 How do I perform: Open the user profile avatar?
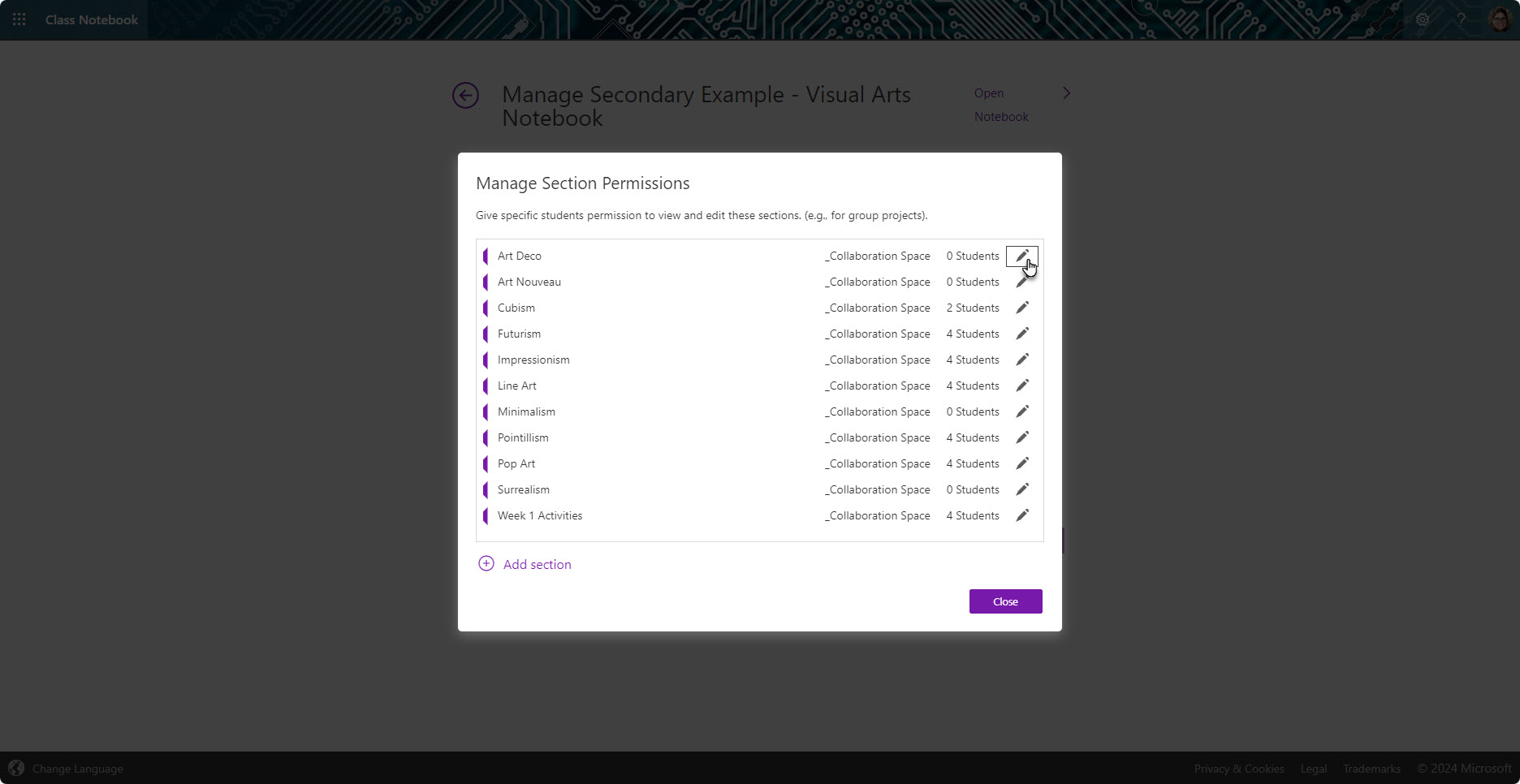coord(1500,19)
